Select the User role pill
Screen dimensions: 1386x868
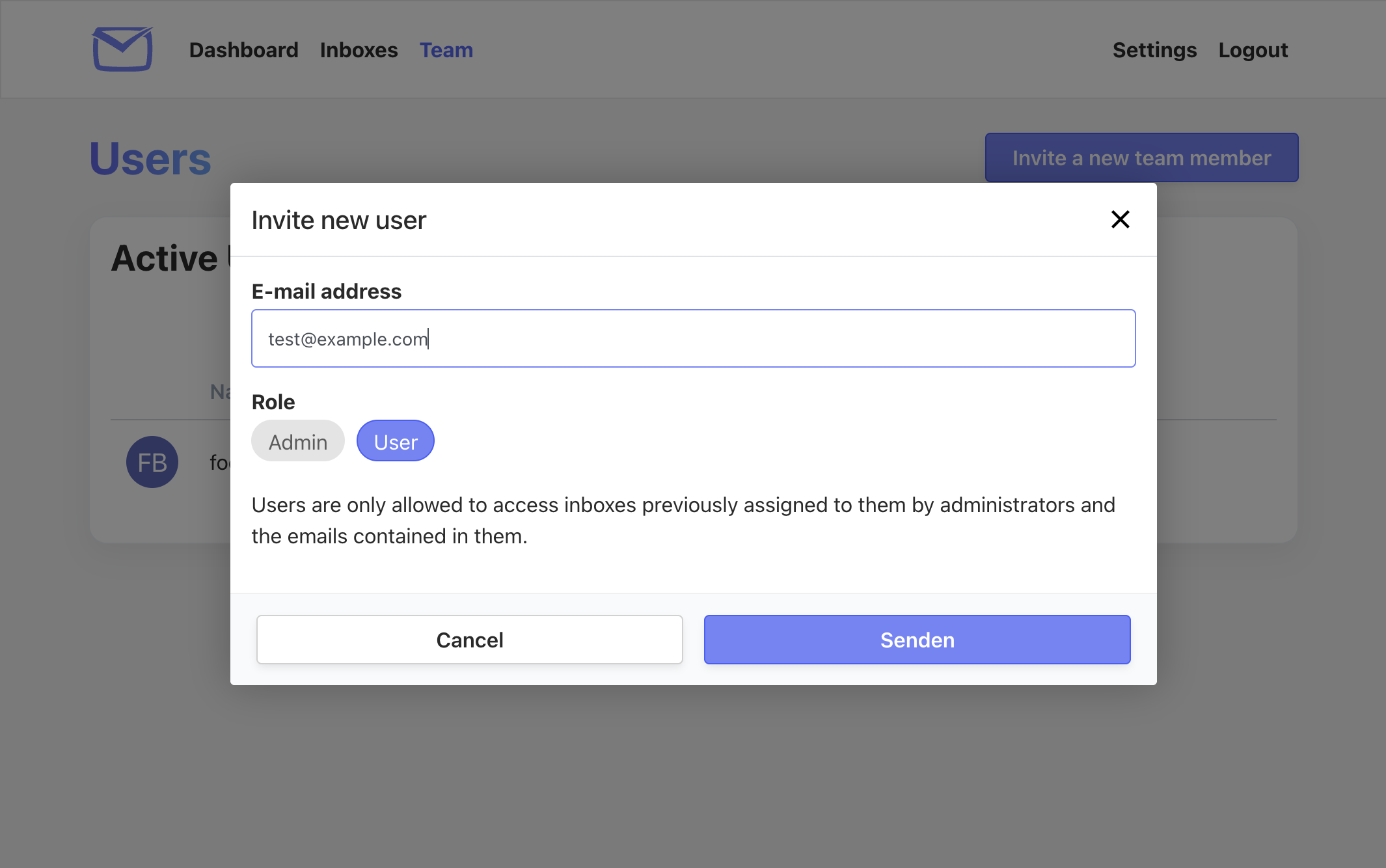coord(396,442)
